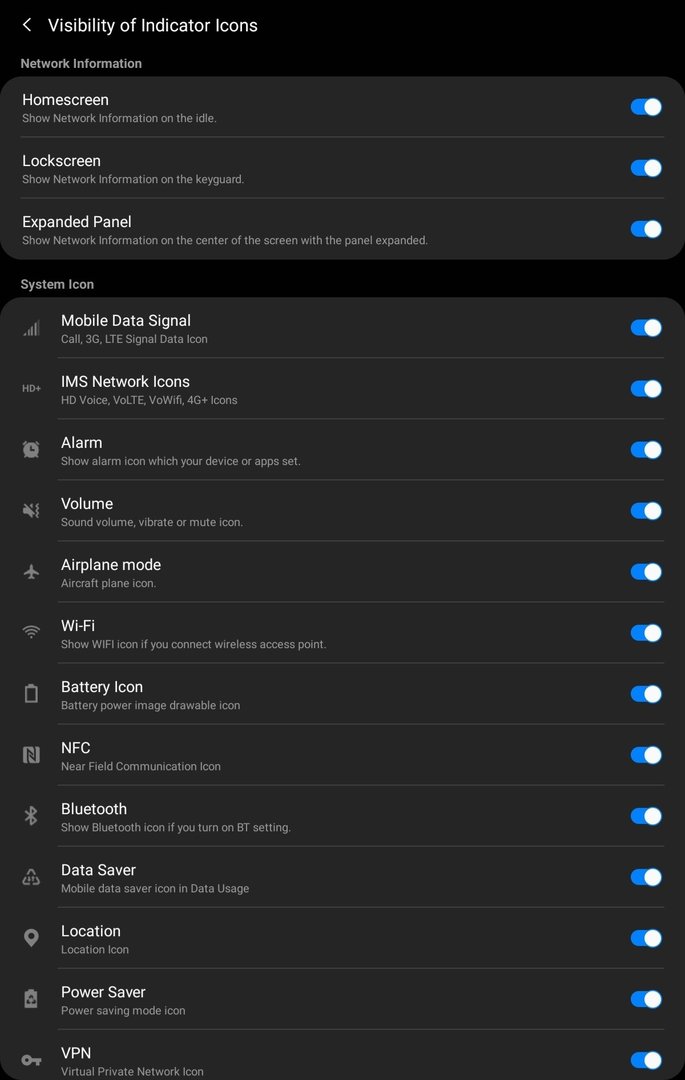Screen dimensions: 685x1080
Task: Switch off the Expanded Panel toggle
Action: point(646,229)
